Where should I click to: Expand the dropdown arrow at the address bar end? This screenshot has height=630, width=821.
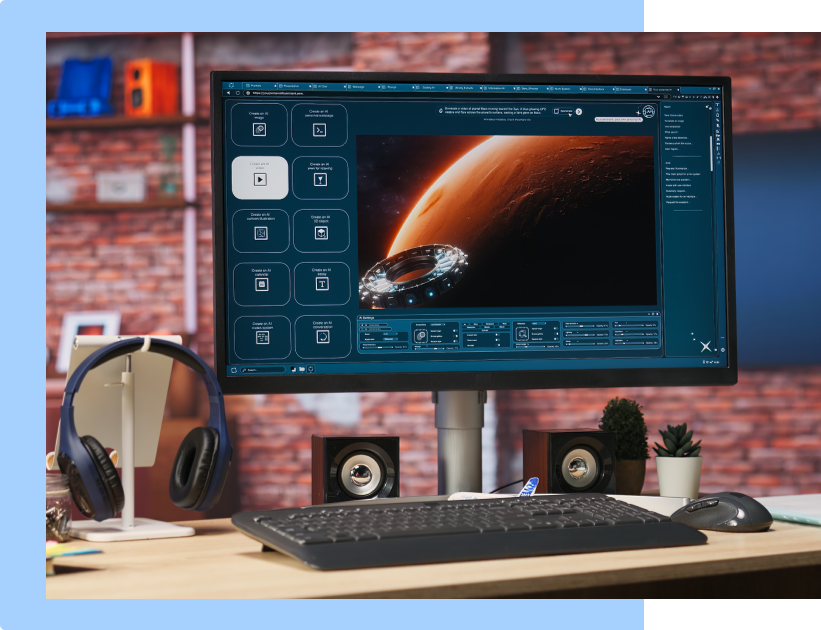659,97
